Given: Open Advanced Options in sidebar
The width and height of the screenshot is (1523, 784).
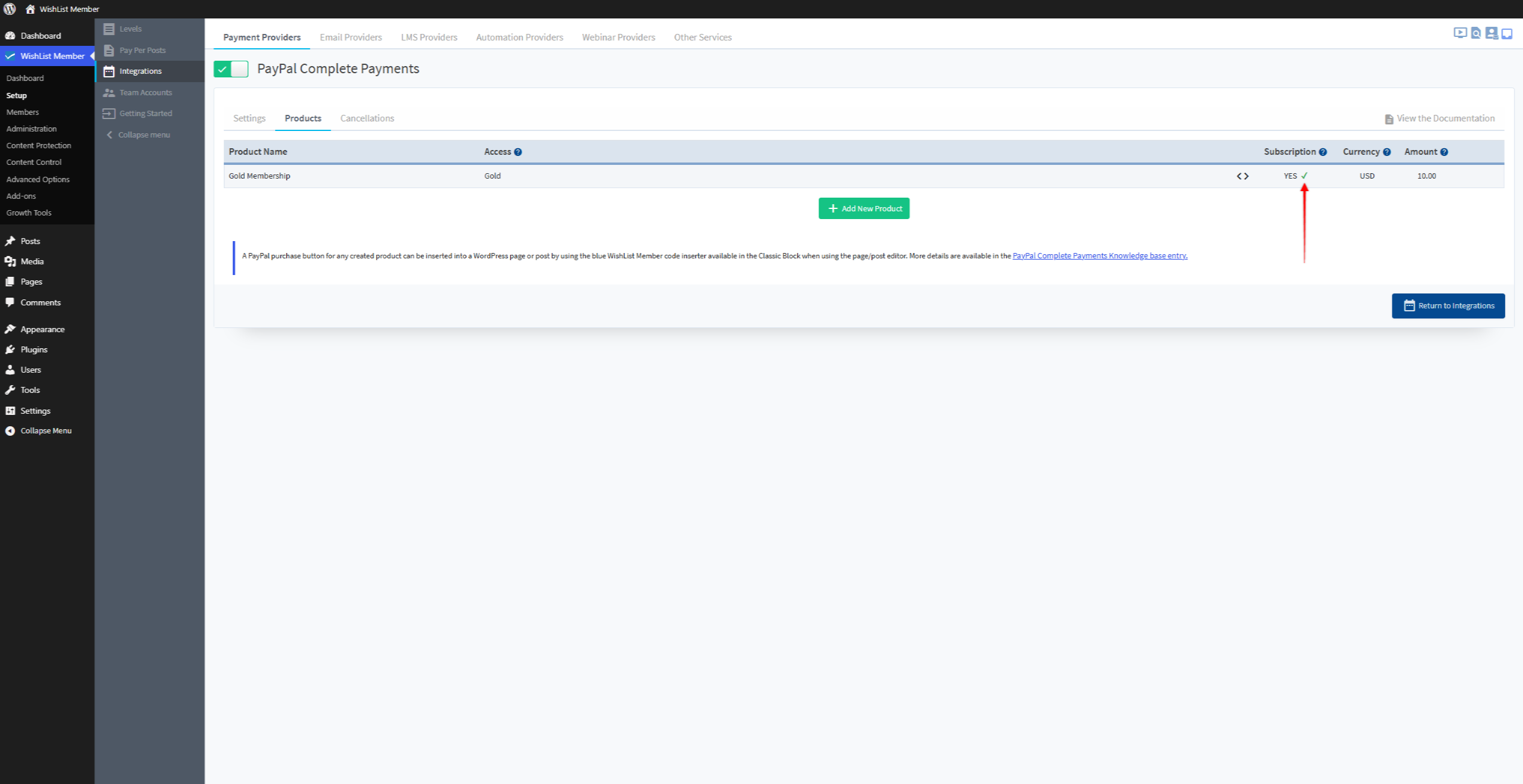Looking at the screenshot, I should (x=38, y=179).
